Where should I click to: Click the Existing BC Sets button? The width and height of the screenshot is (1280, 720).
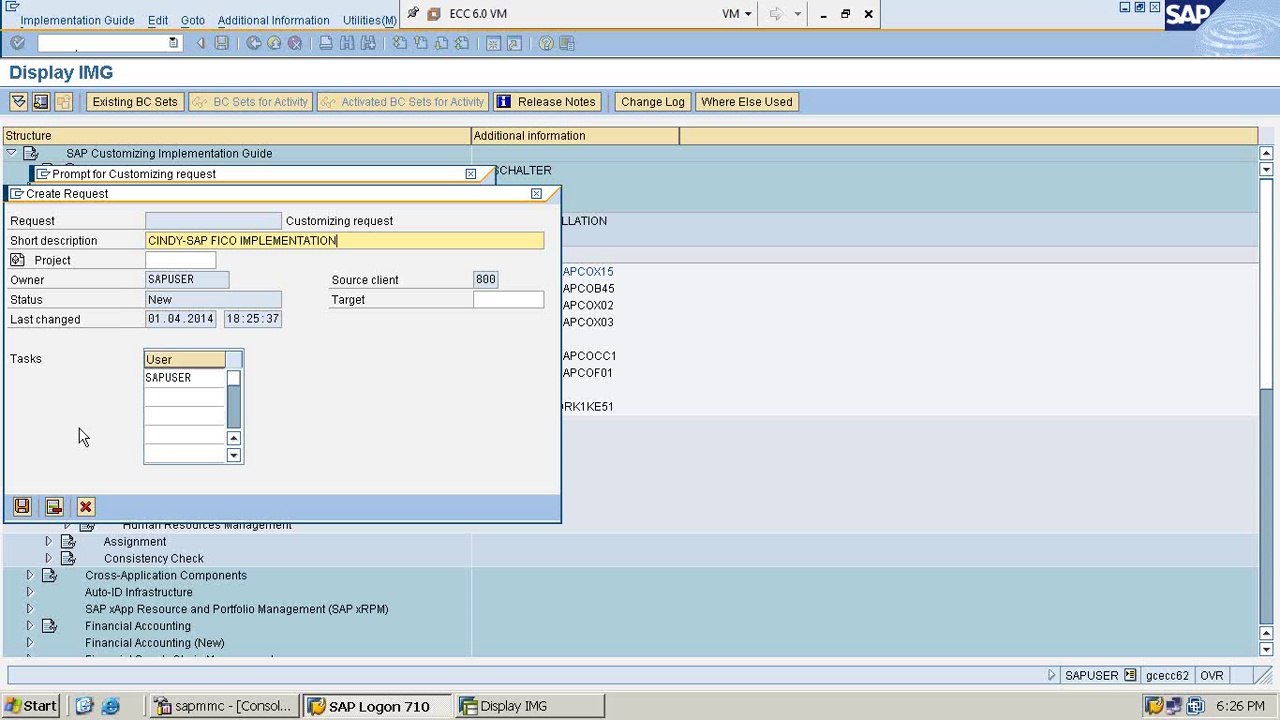135,101
